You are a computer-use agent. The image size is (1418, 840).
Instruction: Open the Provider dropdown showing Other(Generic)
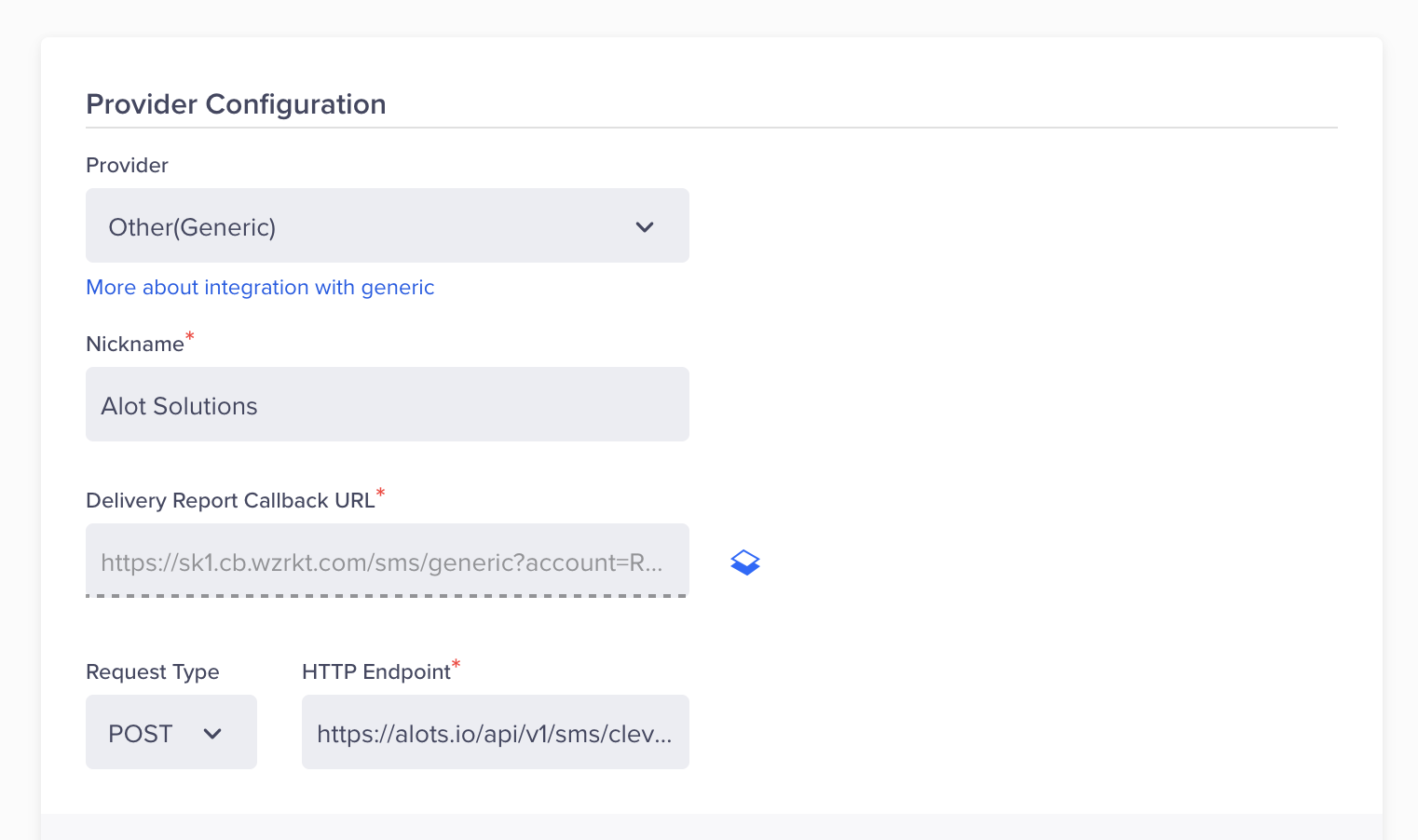388,225
